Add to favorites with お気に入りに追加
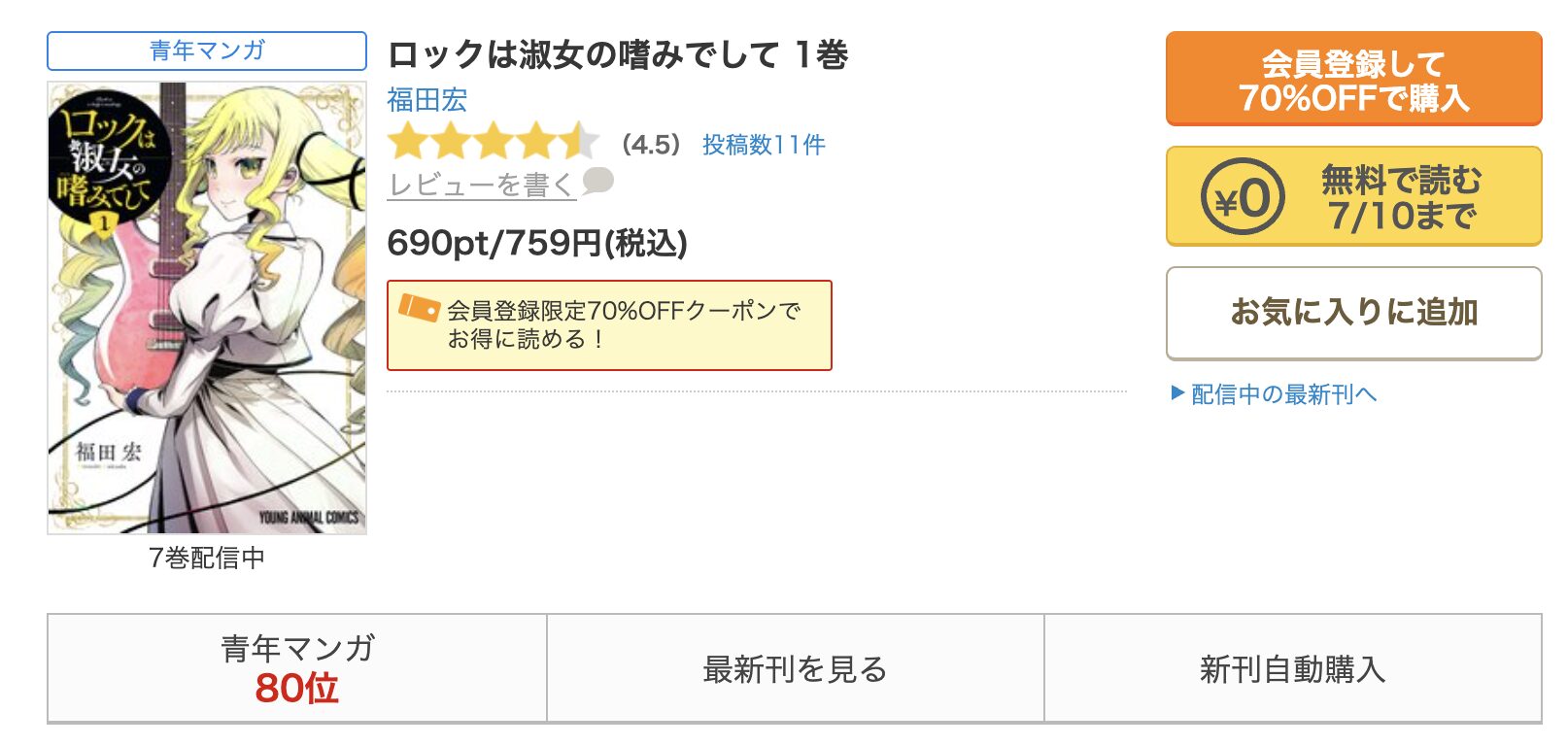Viewport: 1568px width, 746px height. [x=1353, y=313]
